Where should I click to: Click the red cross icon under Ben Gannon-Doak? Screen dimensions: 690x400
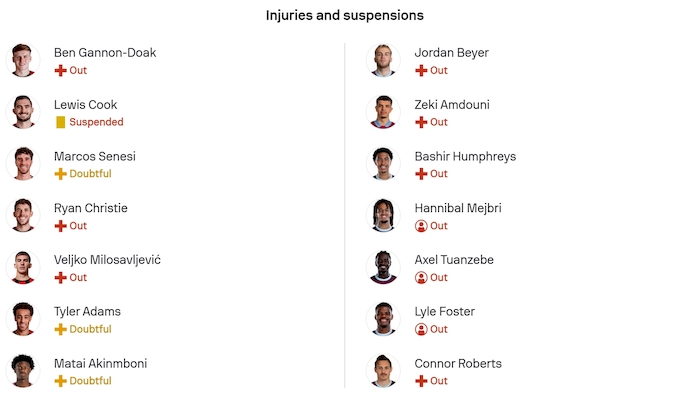60,71
